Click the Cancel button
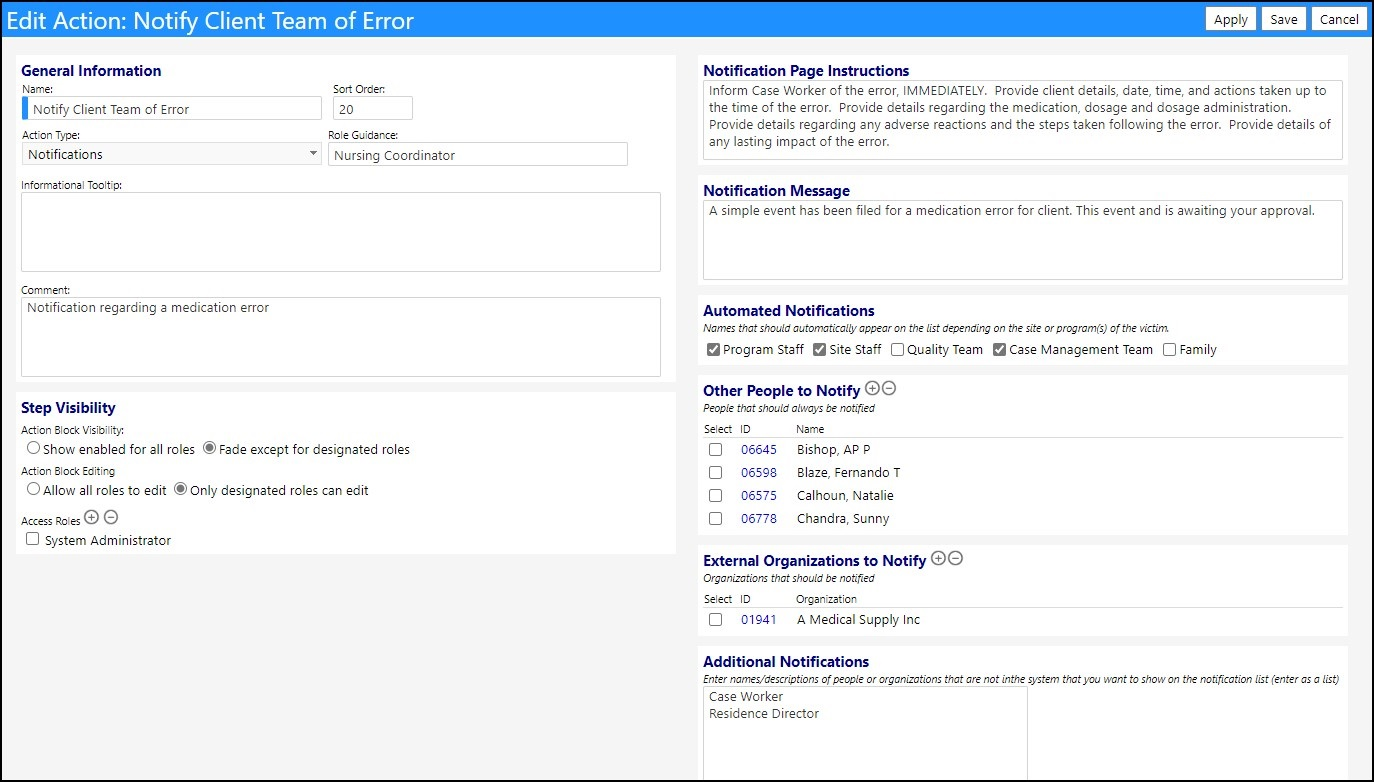 (1339, 19)
